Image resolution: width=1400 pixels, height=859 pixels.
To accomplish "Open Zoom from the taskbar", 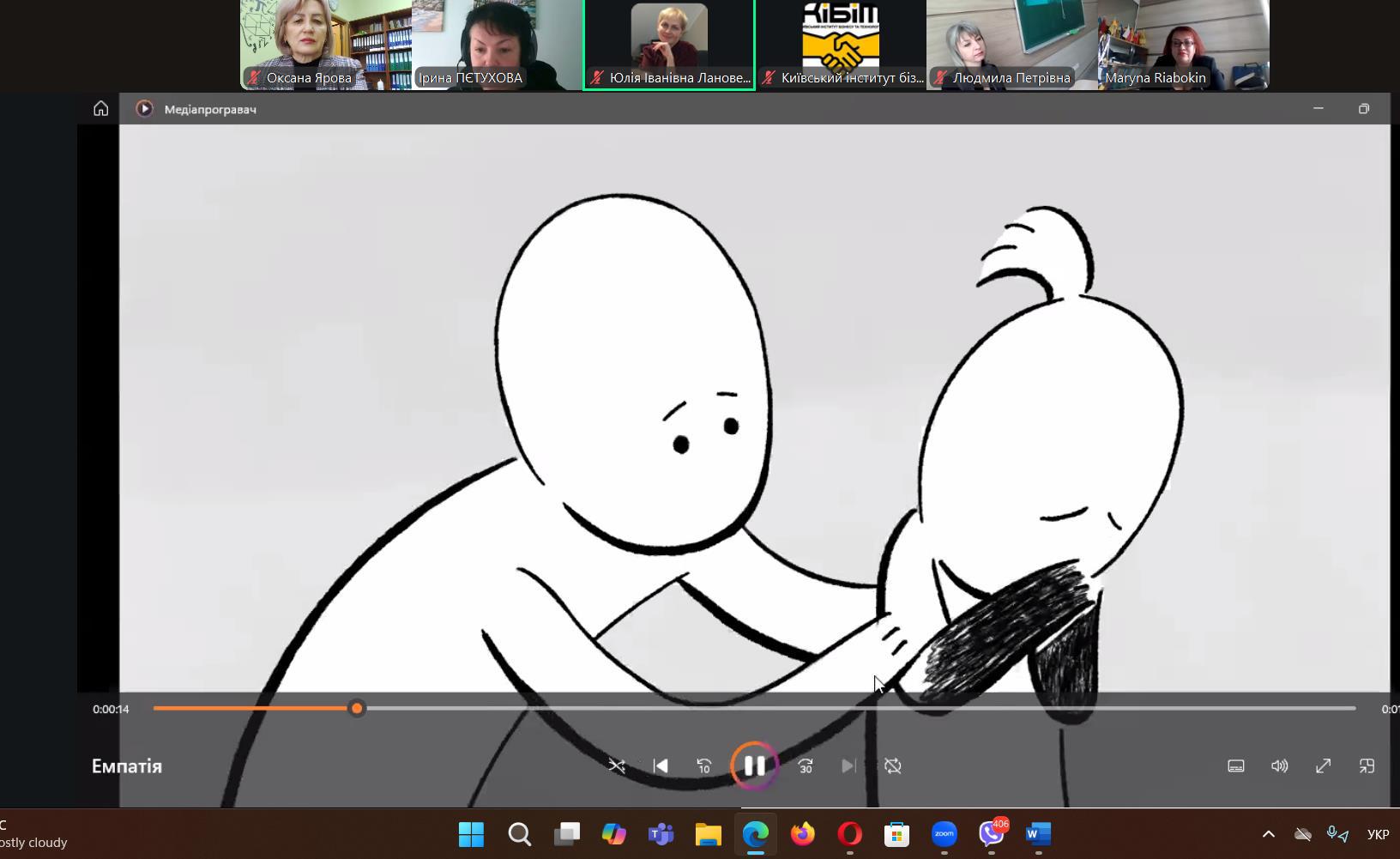I will coord(944,834).
